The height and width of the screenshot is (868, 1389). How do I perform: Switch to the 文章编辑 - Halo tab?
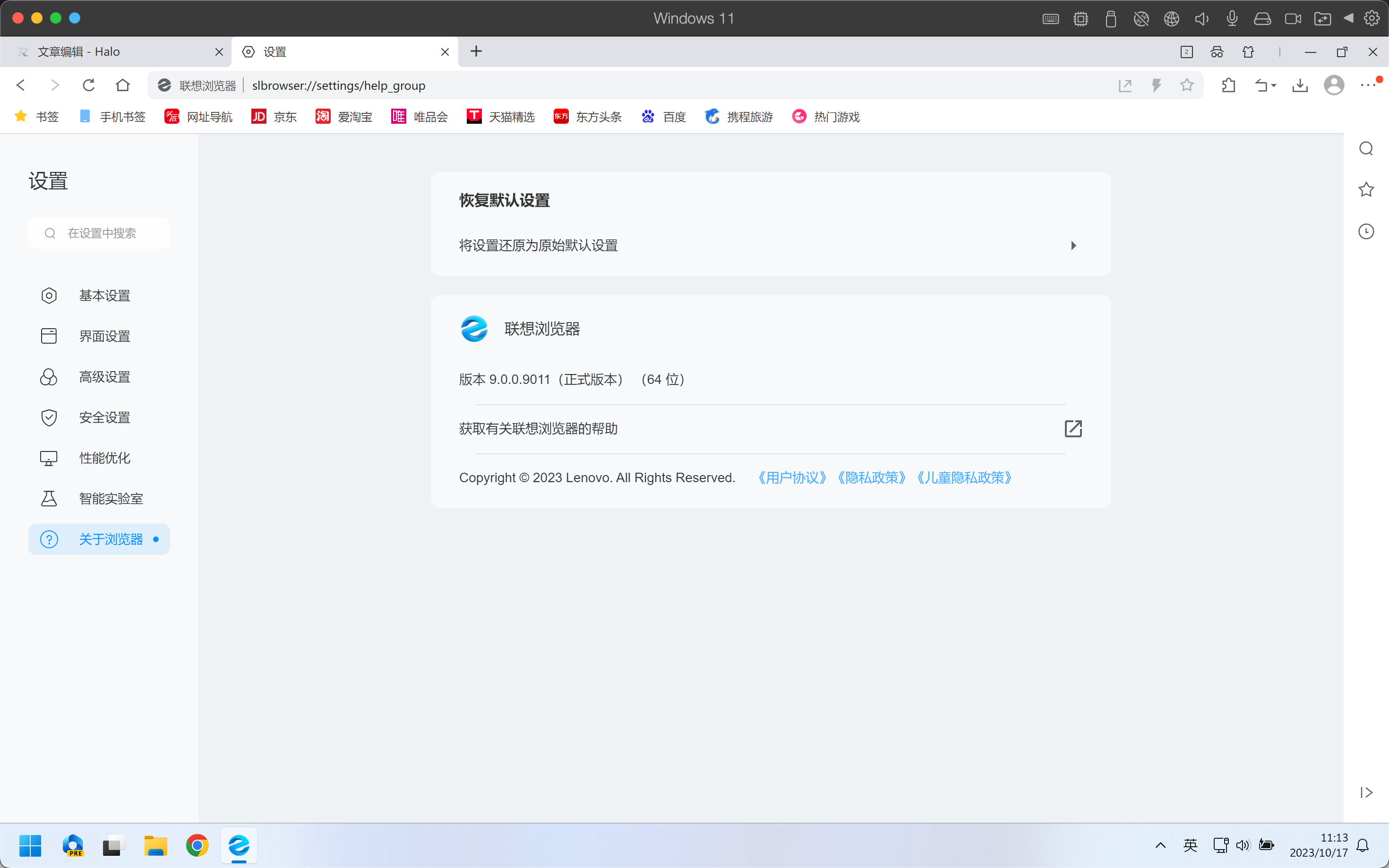pos(103,51)
